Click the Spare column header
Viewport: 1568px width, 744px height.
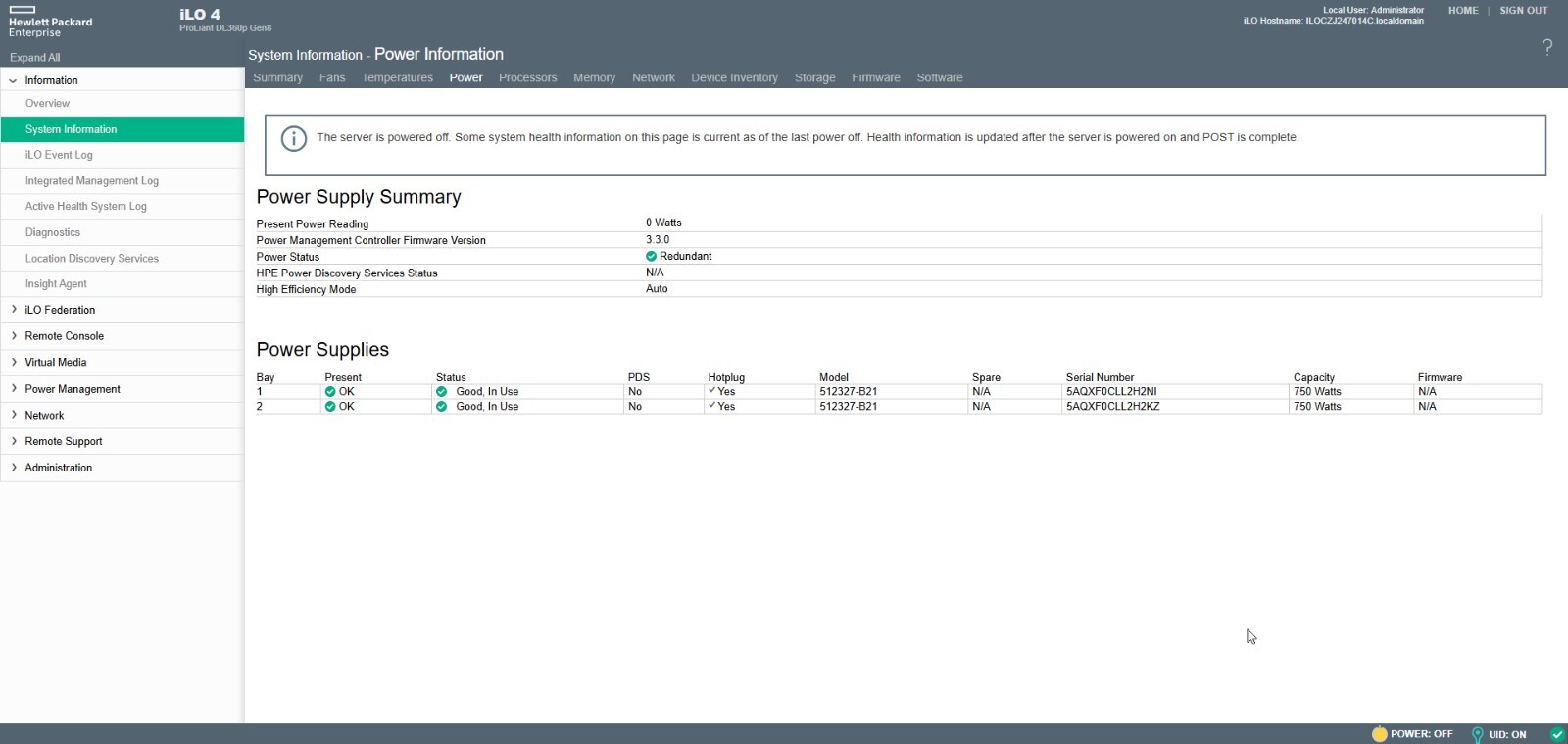tap(986, 377)
